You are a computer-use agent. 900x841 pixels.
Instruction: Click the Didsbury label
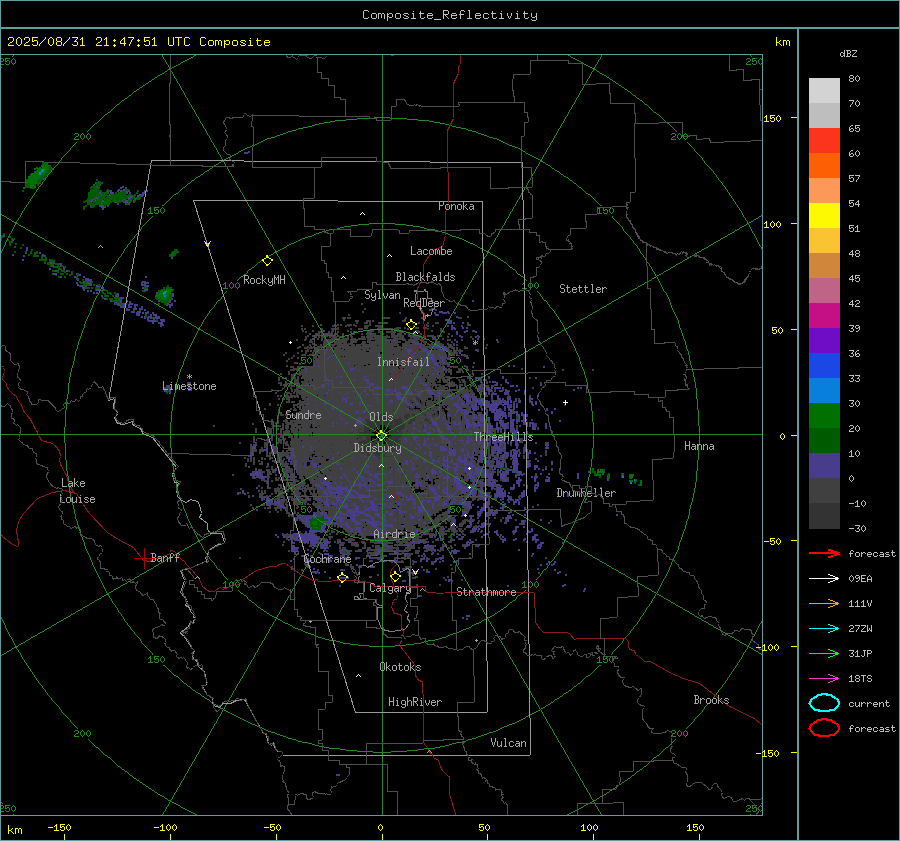377,448
